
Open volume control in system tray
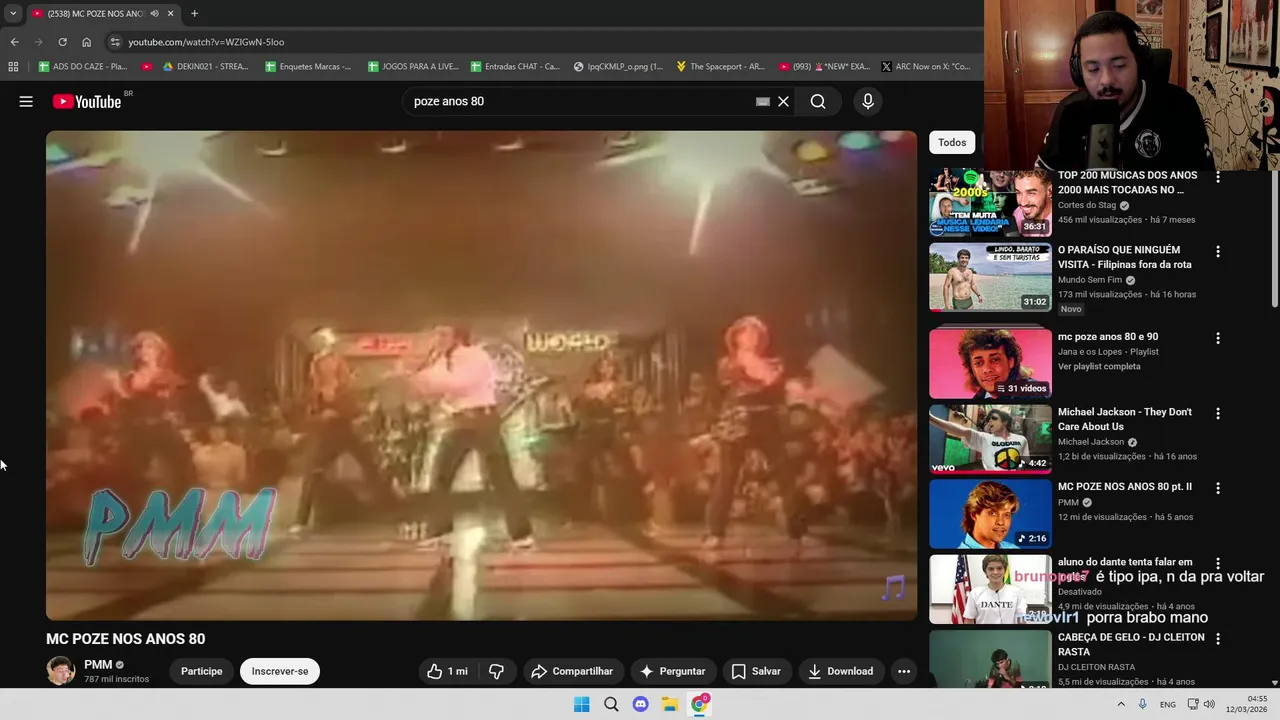1209,704
